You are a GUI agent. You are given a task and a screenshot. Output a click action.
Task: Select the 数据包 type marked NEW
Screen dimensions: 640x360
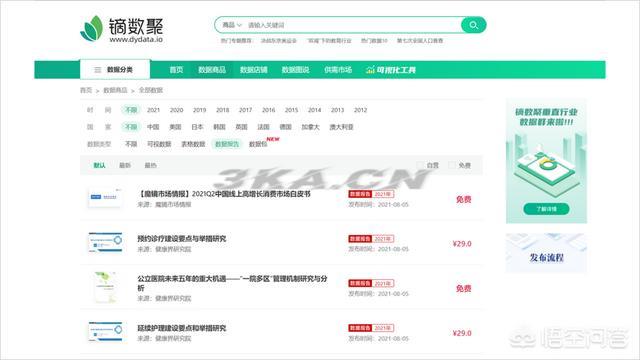click(258, 144)
